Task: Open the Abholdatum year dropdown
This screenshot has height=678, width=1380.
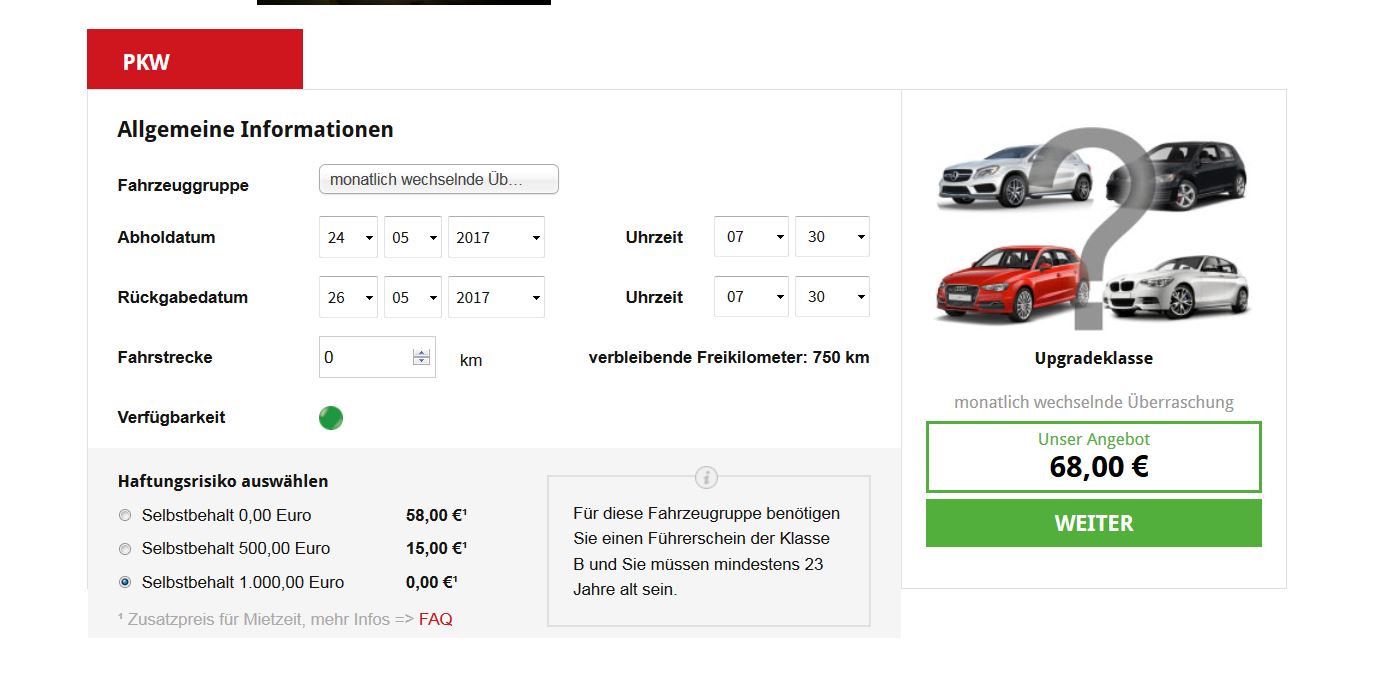Action: click(x=496, y=238)
